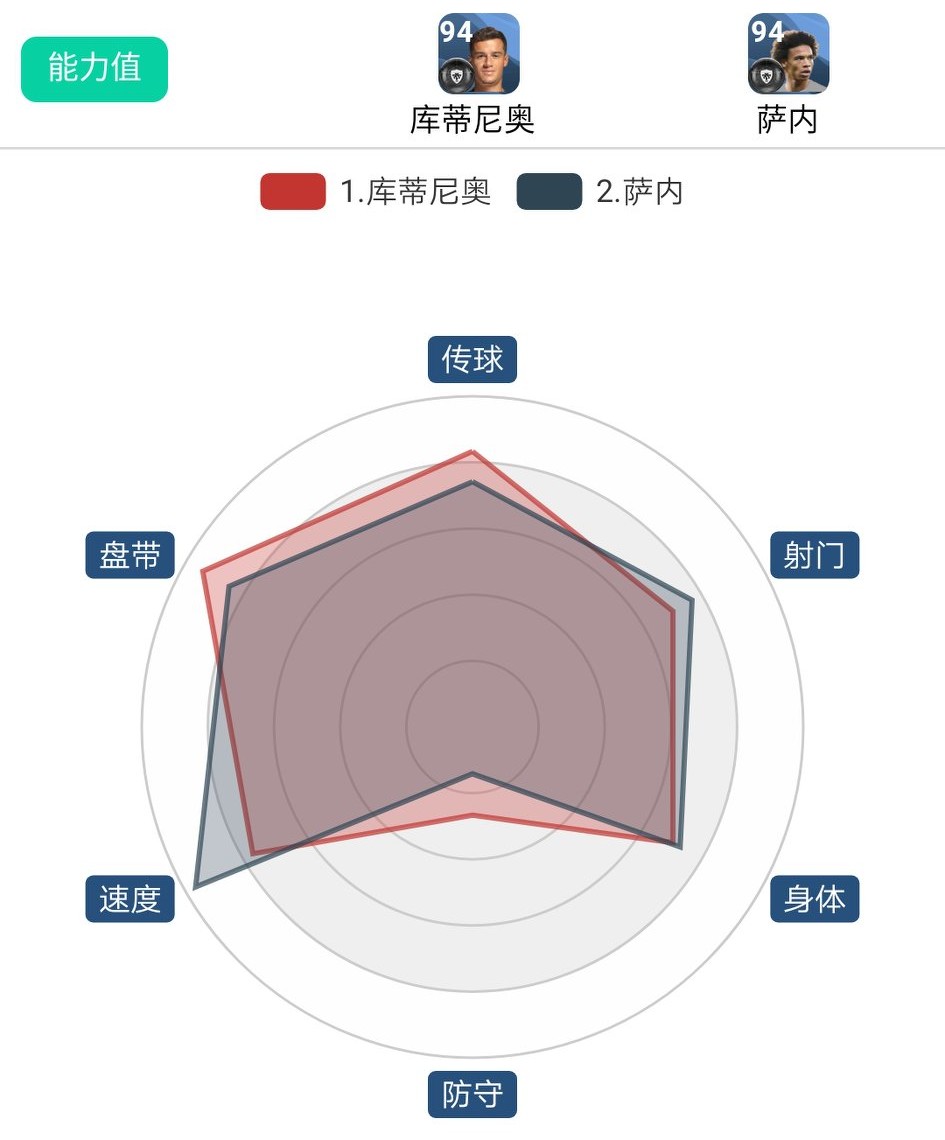Click 萨内's 速度 vertex on the radar chart
Screen dimensions: 945x1140
[x=196, y=886]
